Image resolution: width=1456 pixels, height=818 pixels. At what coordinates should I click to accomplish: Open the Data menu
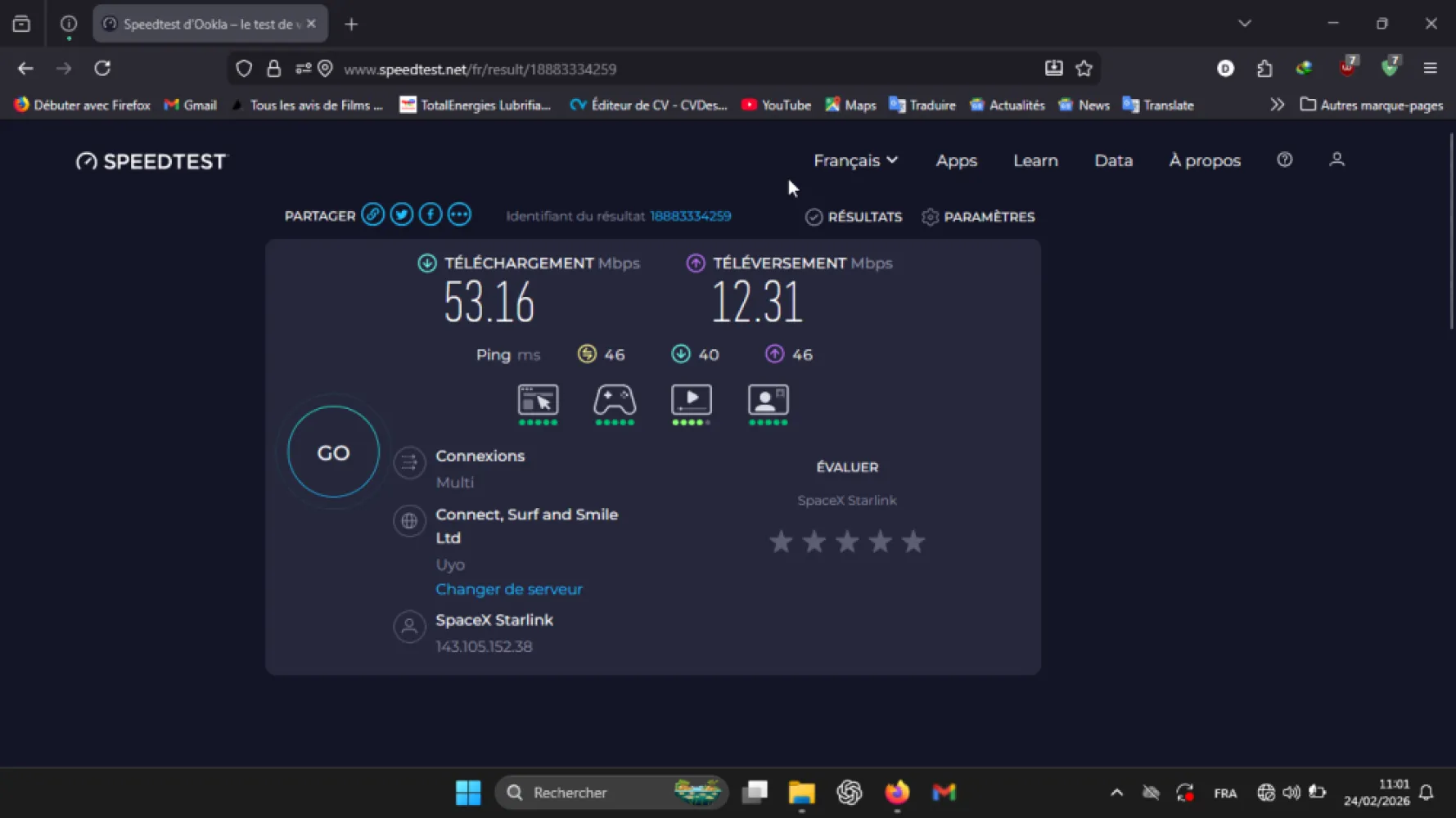point(1114,160)
